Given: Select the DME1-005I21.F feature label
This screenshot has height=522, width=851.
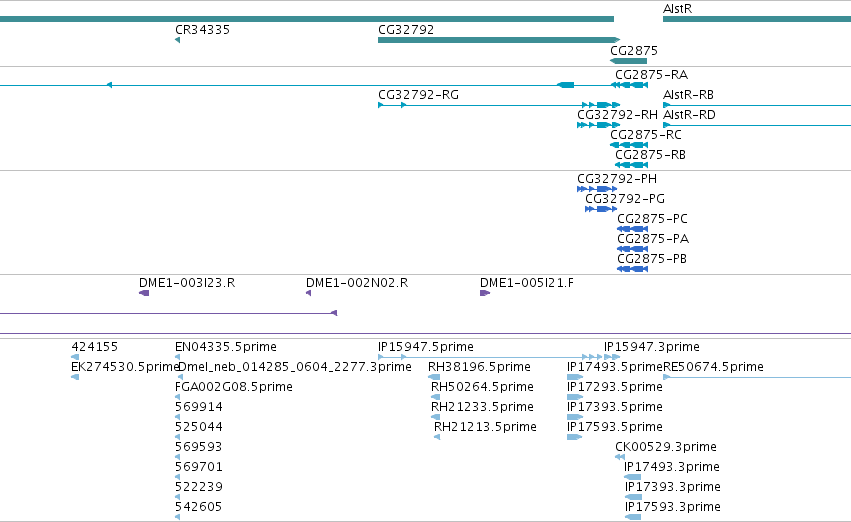Looking at the screenshot, I should pos(526,283).
